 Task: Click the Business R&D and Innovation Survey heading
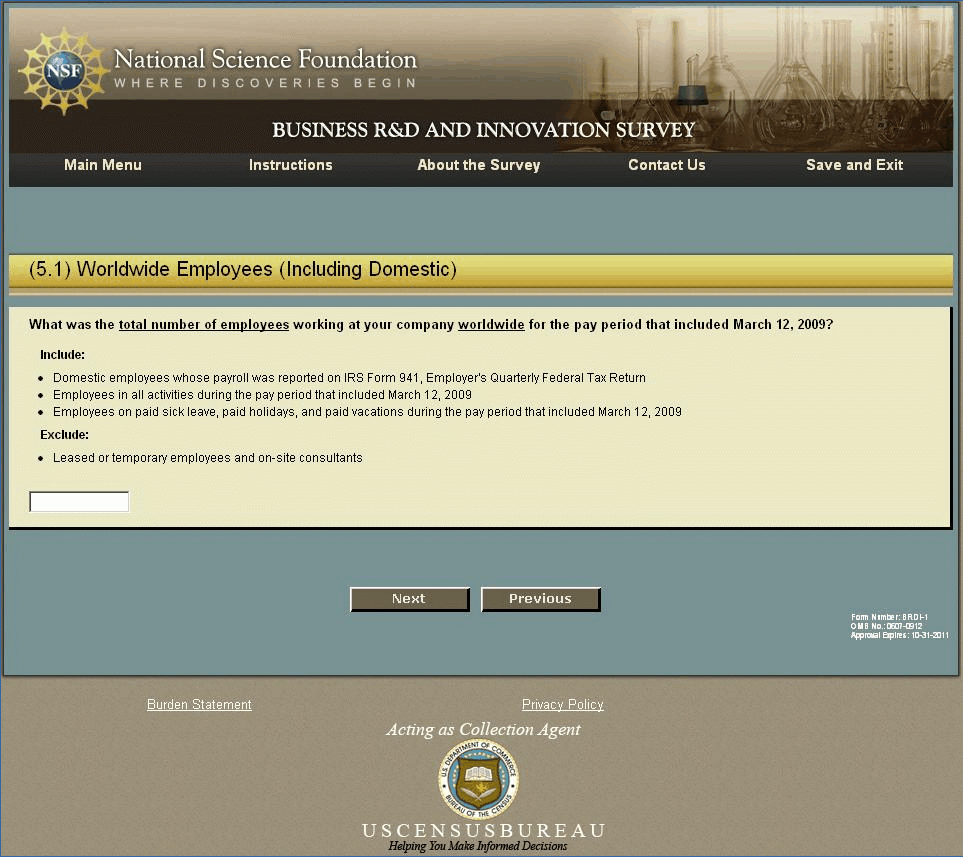point(483,131)
